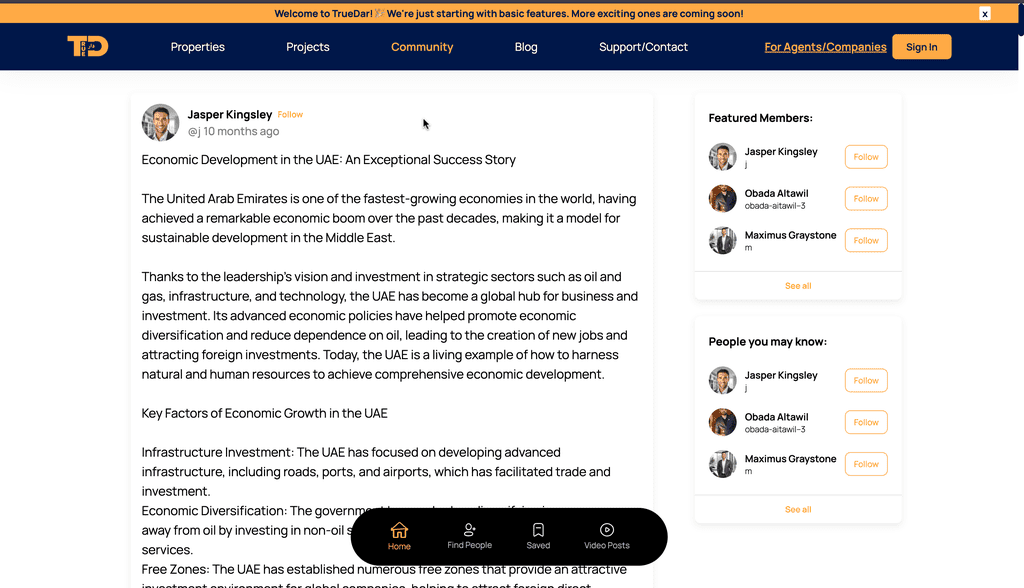Click the For Agents/Companies link
1024x588 pixels.
pos(825,47)
